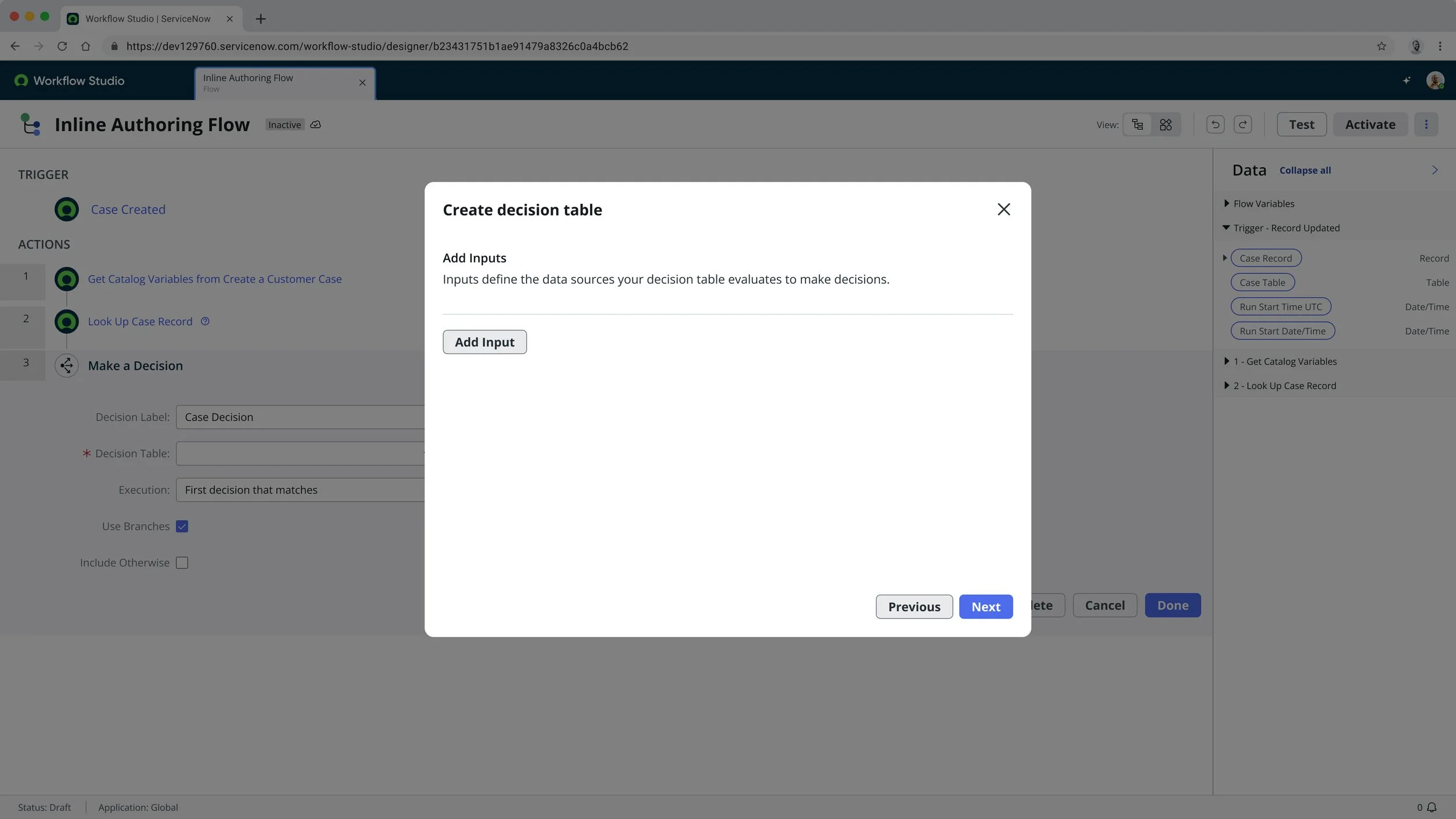The width and height of the screenshot is (1456, 819).
Task: Click the undo arrow icon
Action: pos(1215,124)
